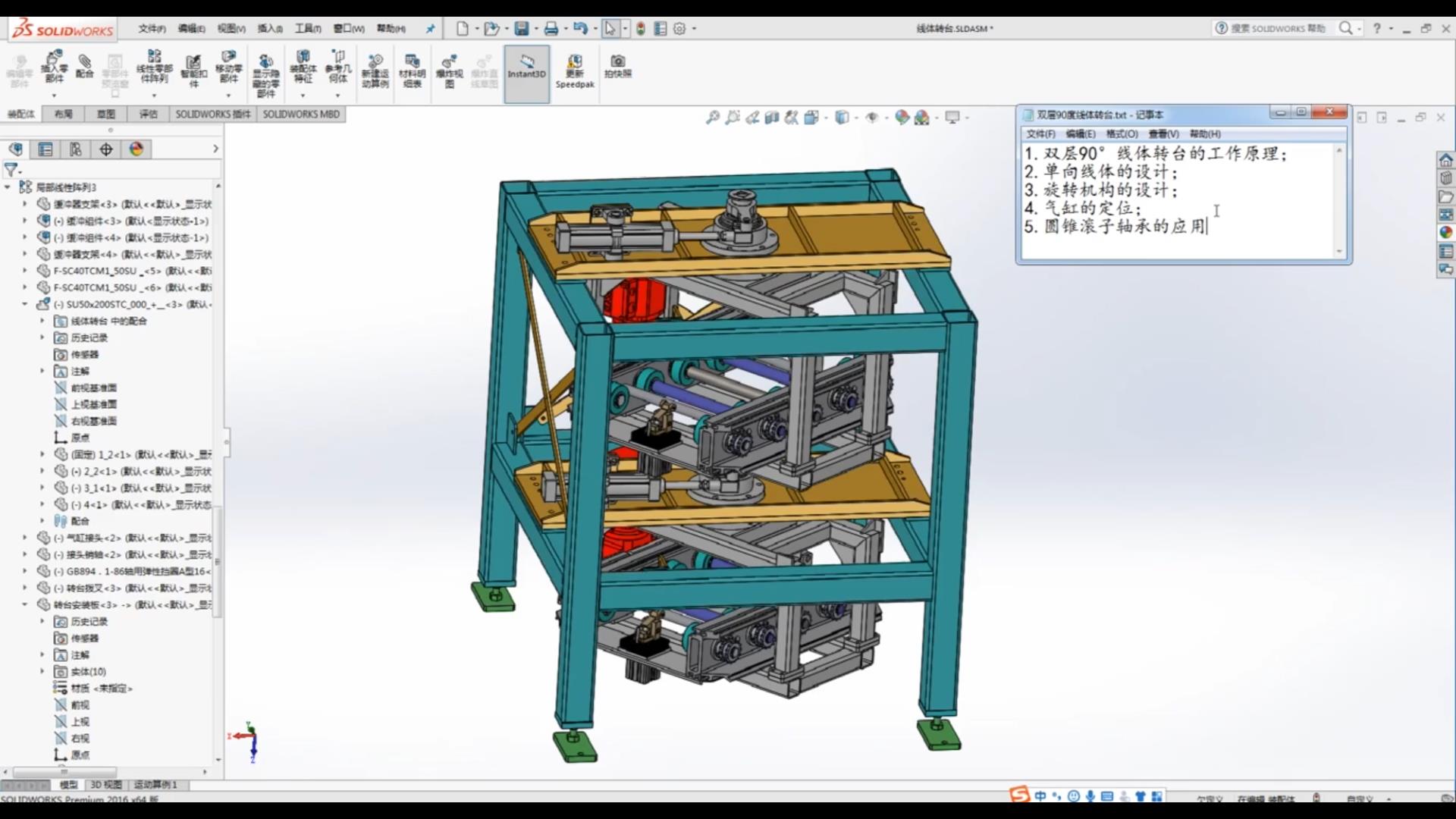Select the Mate (配合) paperclip tool
This screenshot has width=1456, height=819.
point(85,65)
